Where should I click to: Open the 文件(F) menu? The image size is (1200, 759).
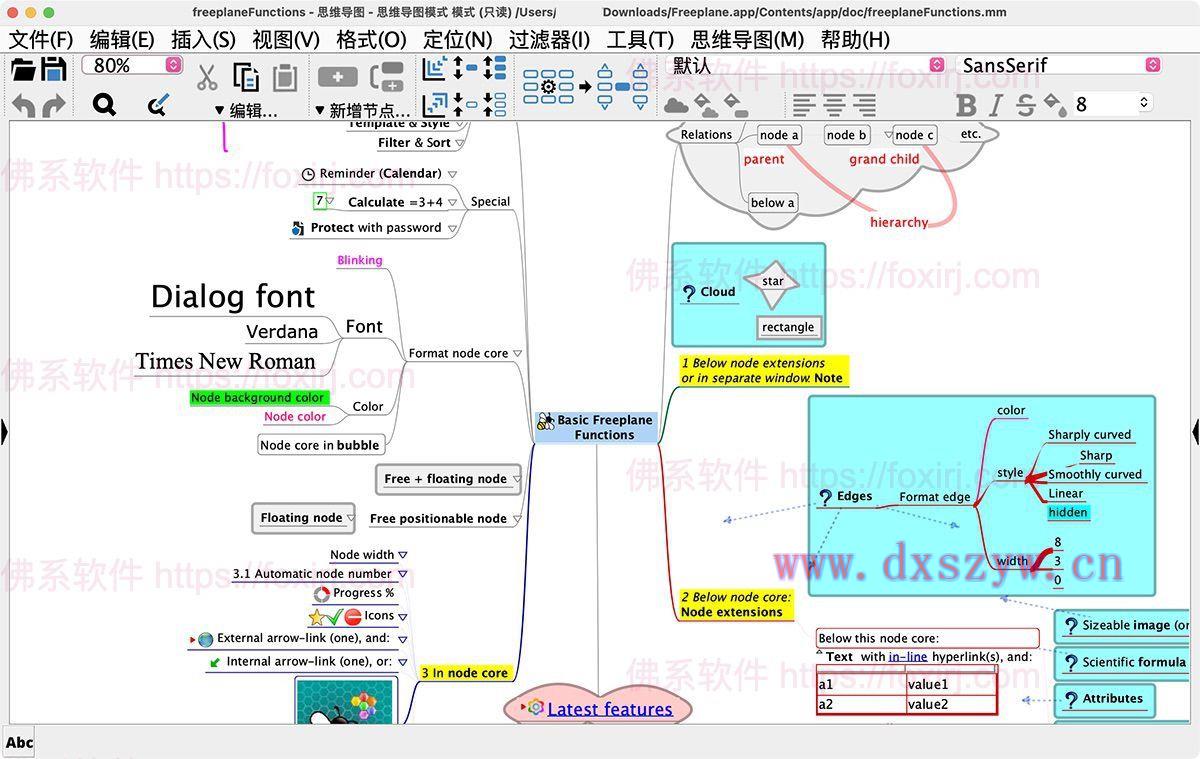41,39
